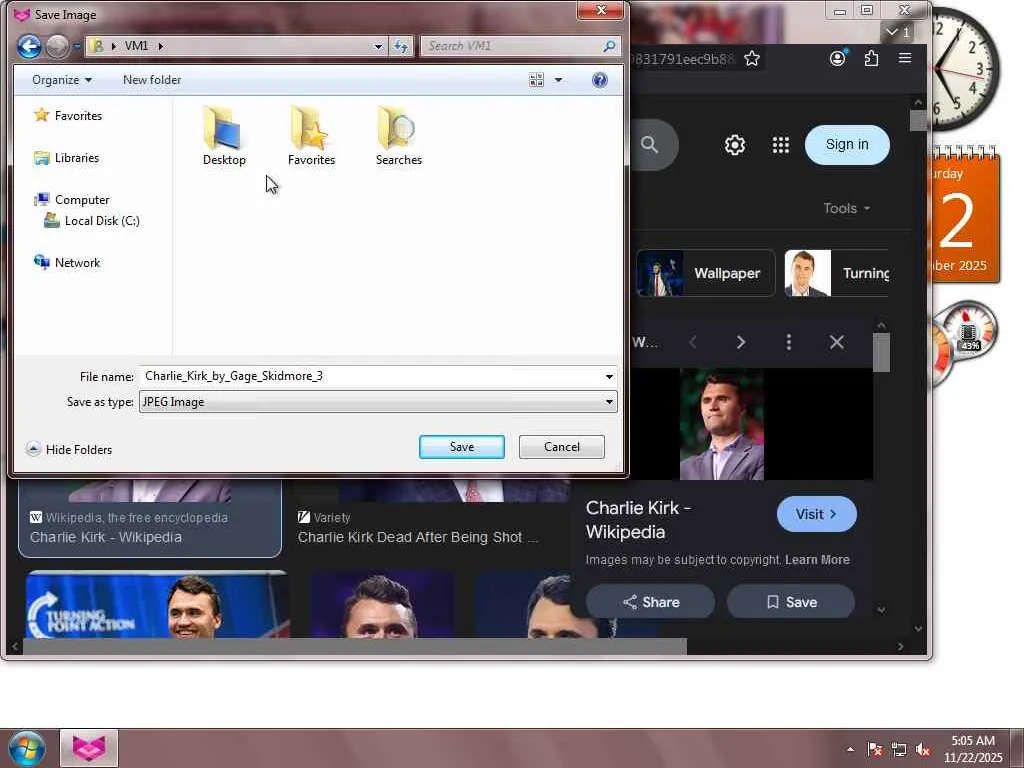Viewport: 1024px width, 768px height.
Task: Click the network tray icon
Action: [899, 750]
